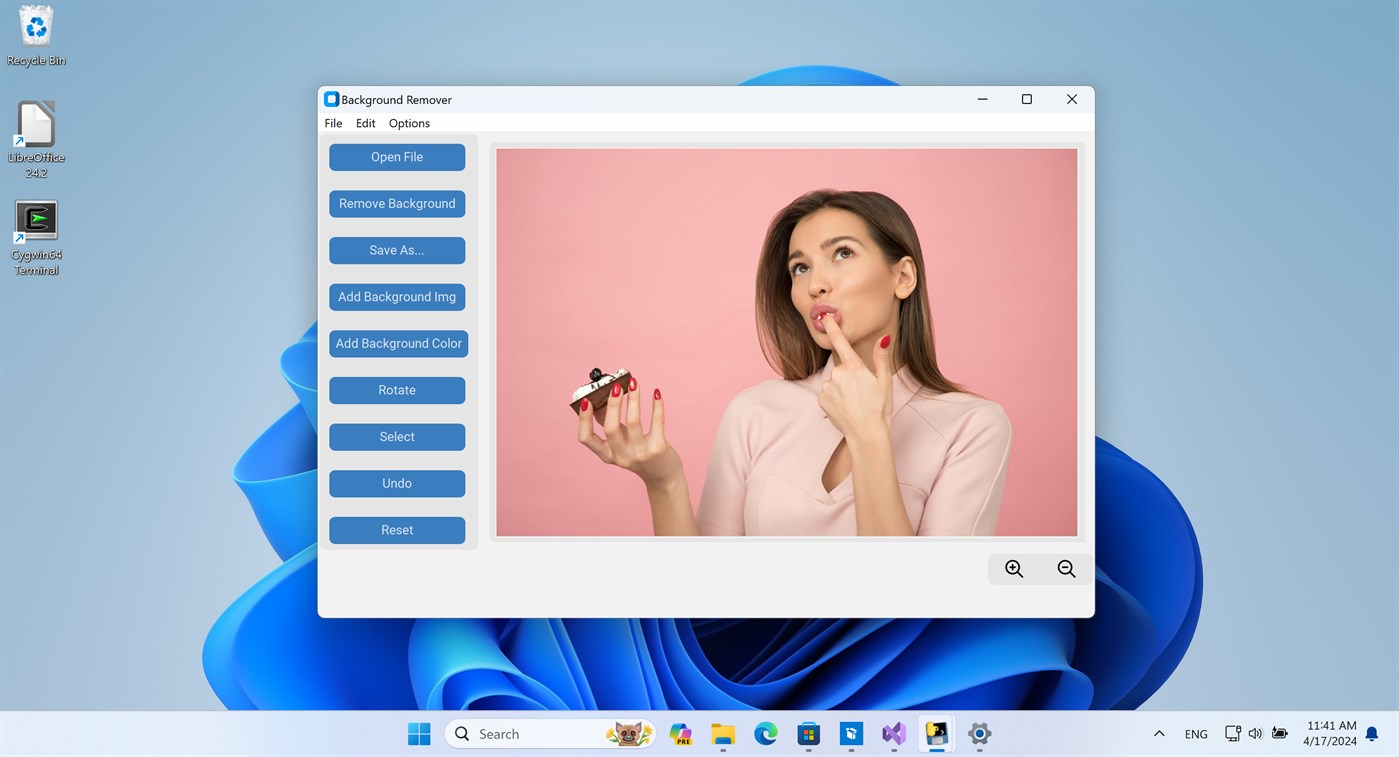Screen dimensions: 1399x757
Task: Click the Remove Background button
Action: 397,203
